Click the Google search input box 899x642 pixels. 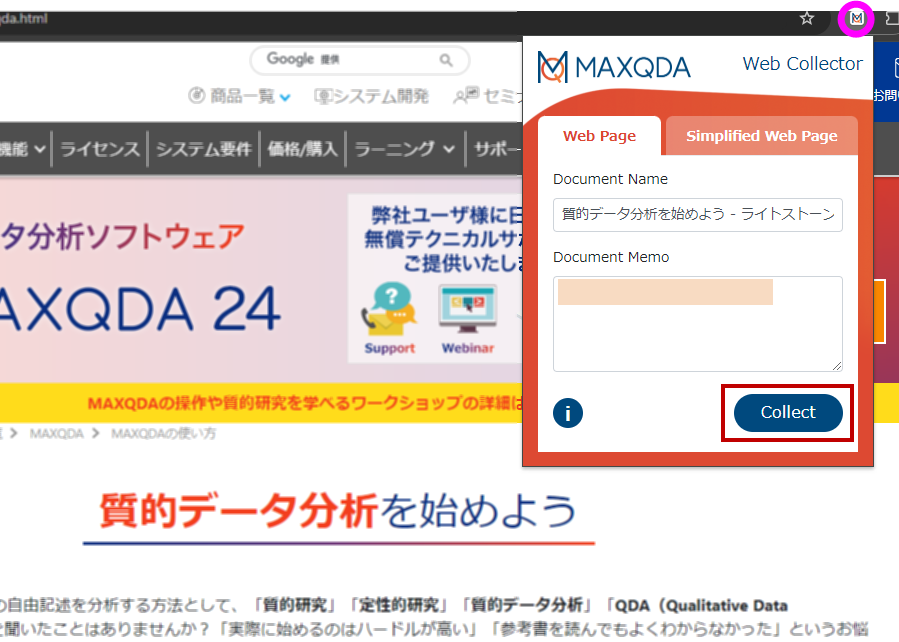click(359, 60)
